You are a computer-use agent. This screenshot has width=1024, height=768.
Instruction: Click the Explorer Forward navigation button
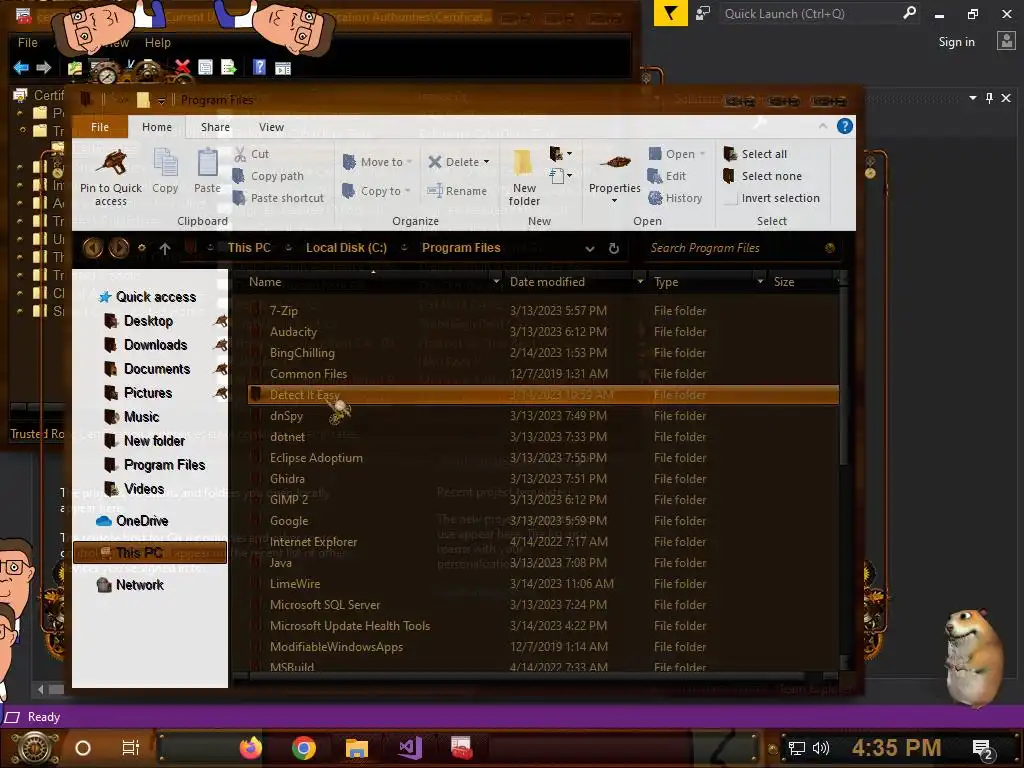(x=119, y=248)
